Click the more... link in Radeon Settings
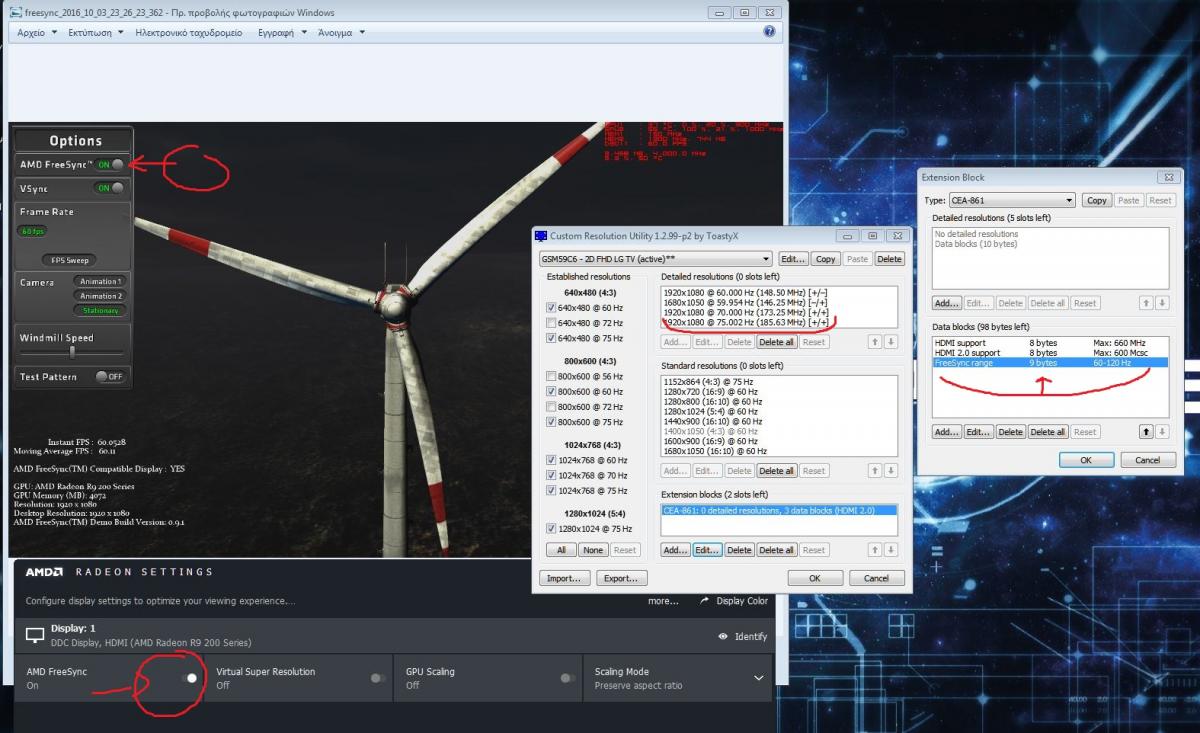This screenshot has width=1200, height=733. 663,601
